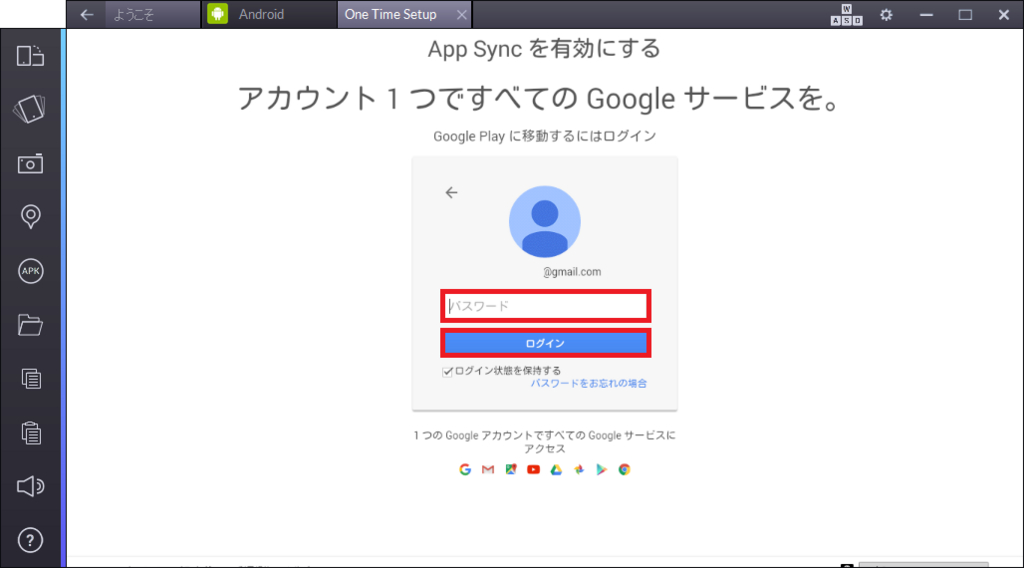
Task: Click the back arrow in title bar
Action: (87, 14)
